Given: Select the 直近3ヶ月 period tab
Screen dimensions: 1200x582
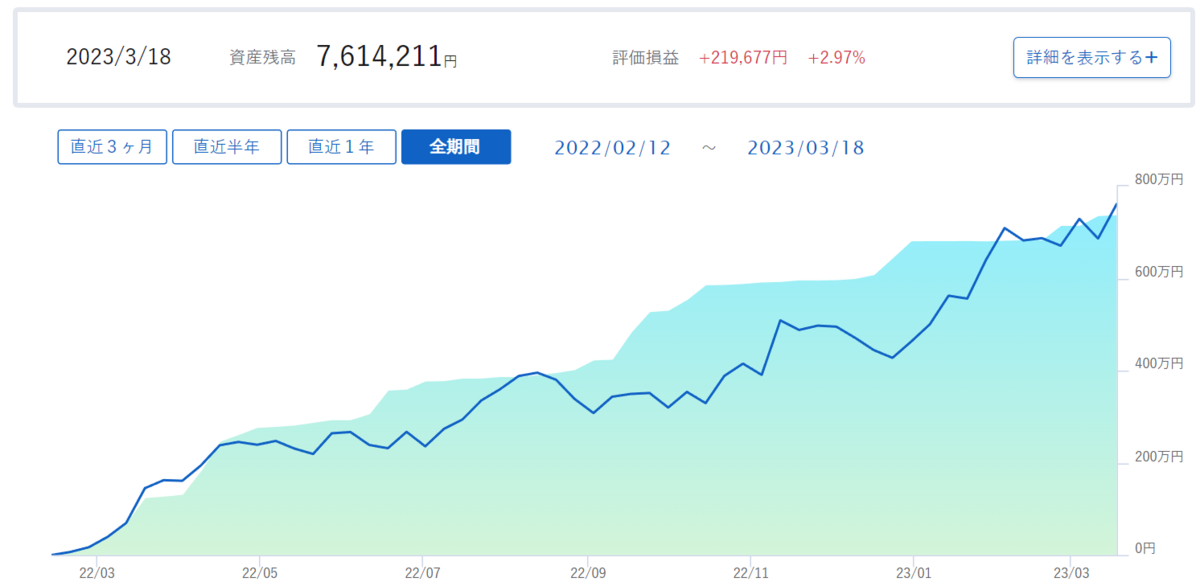Looking at the screenshot, I should (112, 147).
